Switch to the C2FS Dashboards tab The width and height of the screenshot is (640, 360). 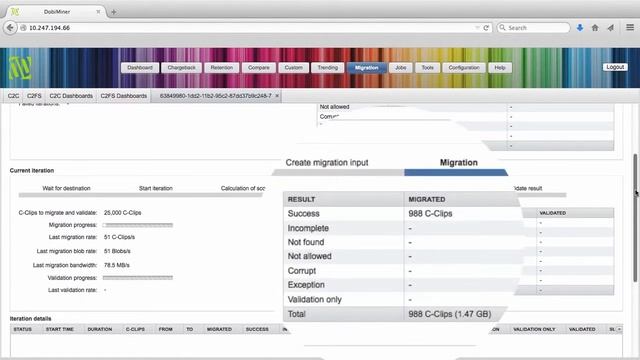tap(124, 96)
